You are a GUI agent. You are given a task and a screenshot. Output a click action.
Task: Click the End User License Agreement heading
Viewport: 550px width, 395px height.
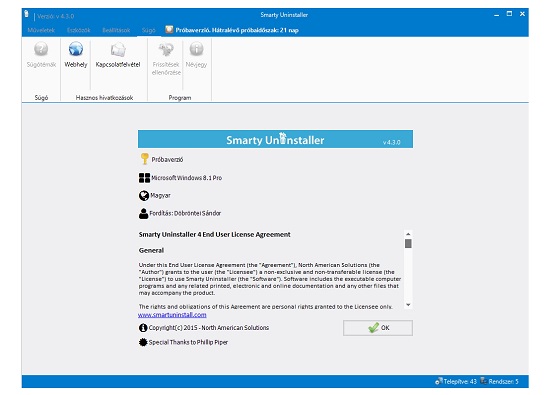tap(215, 235)
